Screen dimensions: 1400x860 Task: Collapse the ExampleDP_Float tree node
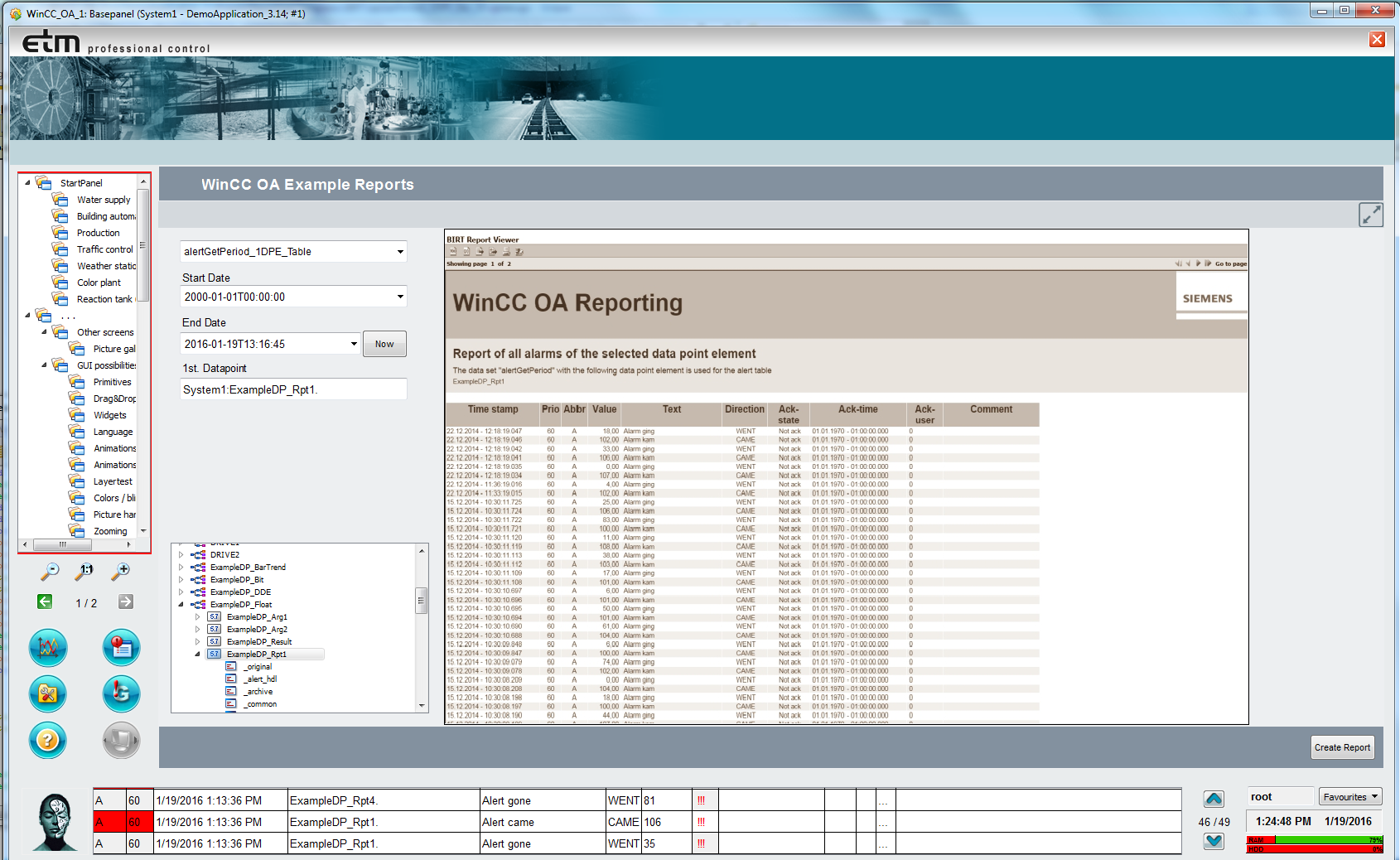point(181,605)
